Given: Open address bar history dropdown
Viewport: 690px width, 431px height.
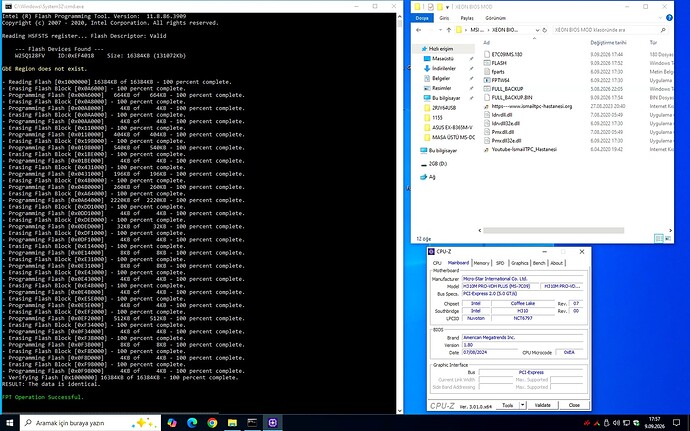Looking at the screenshot, I should pyautogui.click(x=537, y=30).
